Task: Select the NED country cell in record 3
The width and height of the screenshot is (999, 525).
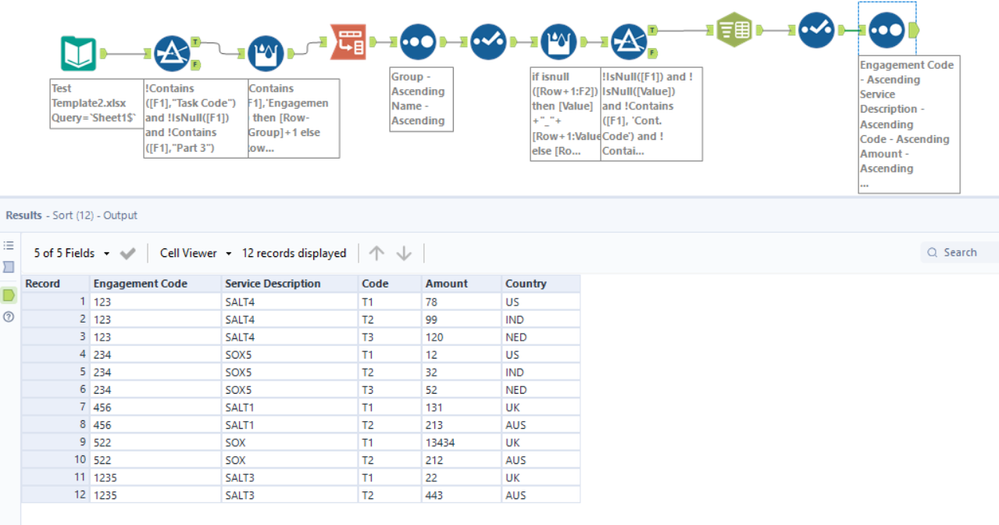Action: pyautogui.click(x=540, y=337)
